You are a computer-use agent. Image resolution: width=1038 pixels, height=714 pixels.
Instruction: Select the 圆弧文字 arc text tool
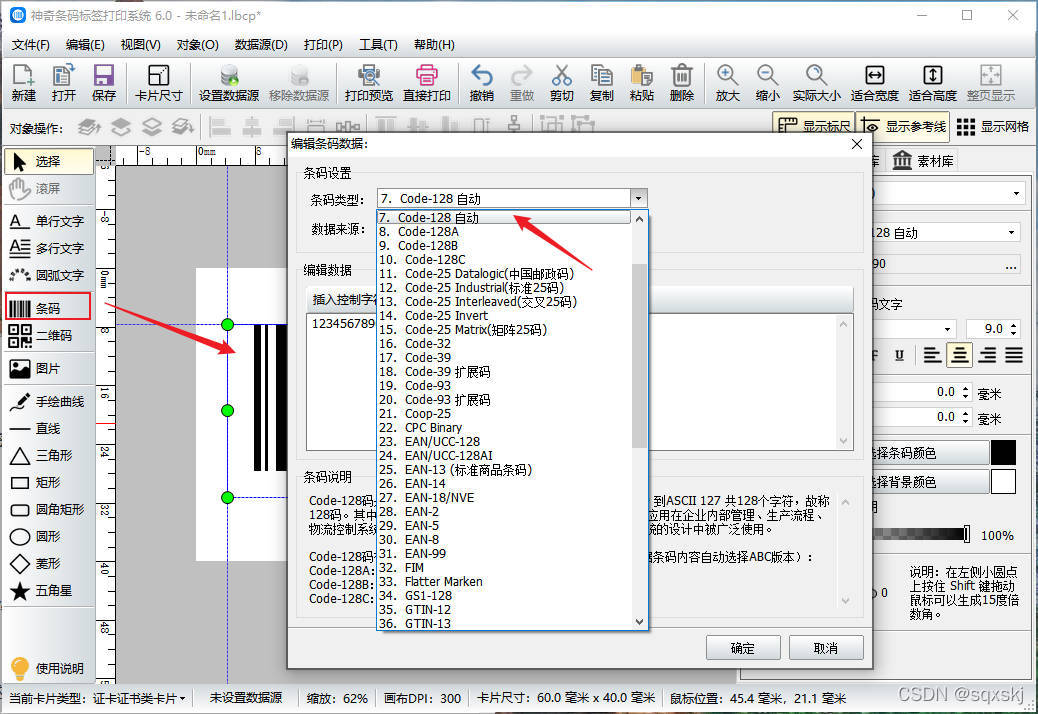(x=48, y=275)
